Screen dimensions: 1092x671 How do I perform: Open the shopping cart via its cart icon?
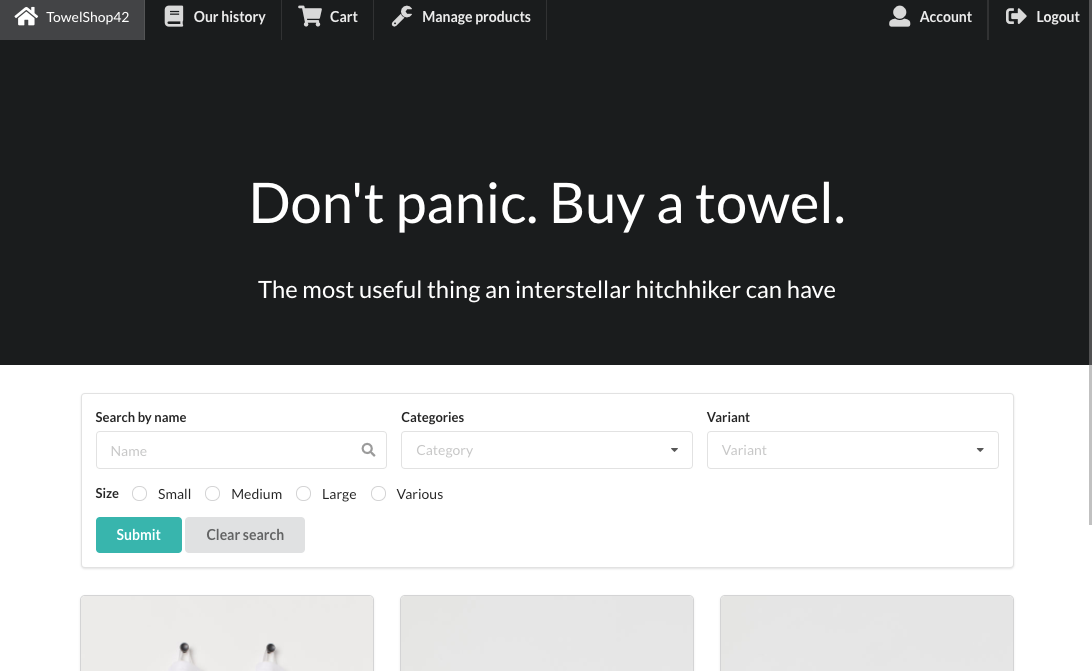[310, 16]
